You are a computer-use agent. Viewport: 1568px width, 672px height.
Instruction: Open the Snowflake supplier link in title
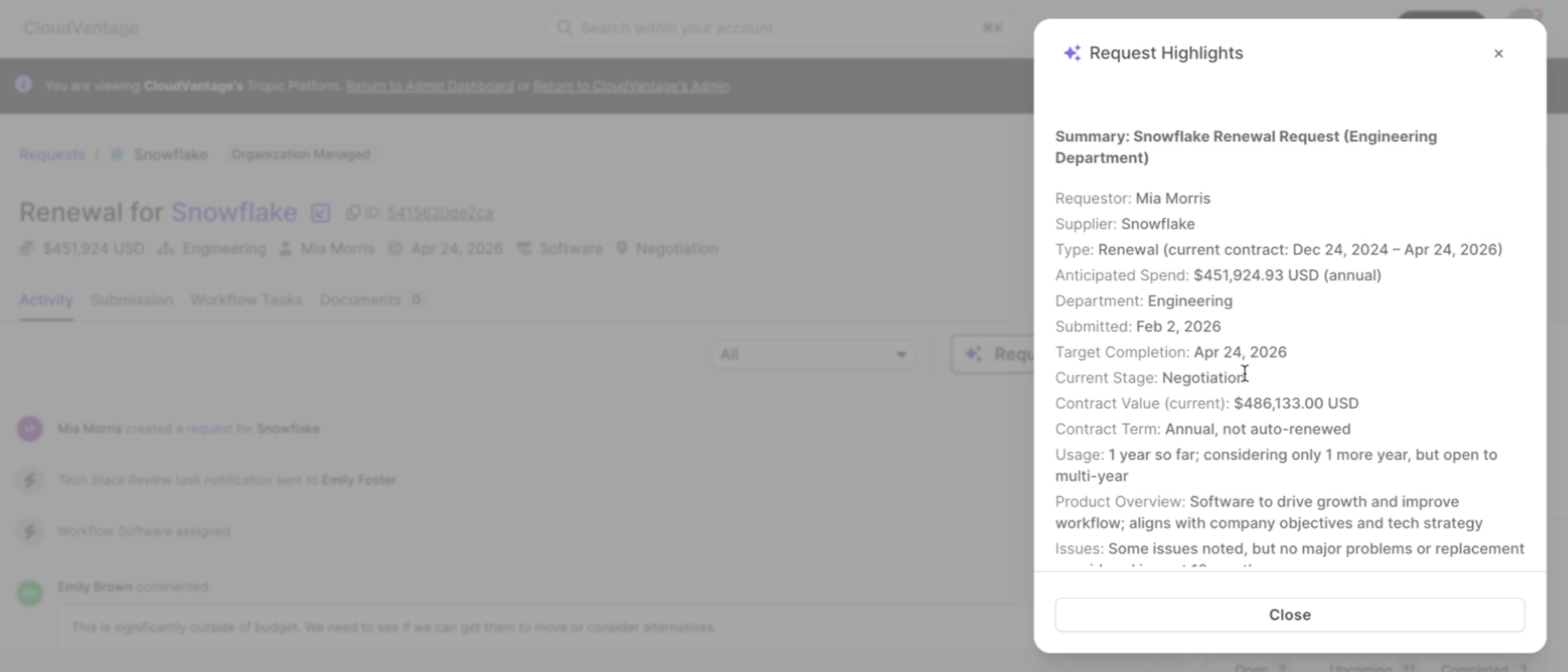tap(234, 212)
